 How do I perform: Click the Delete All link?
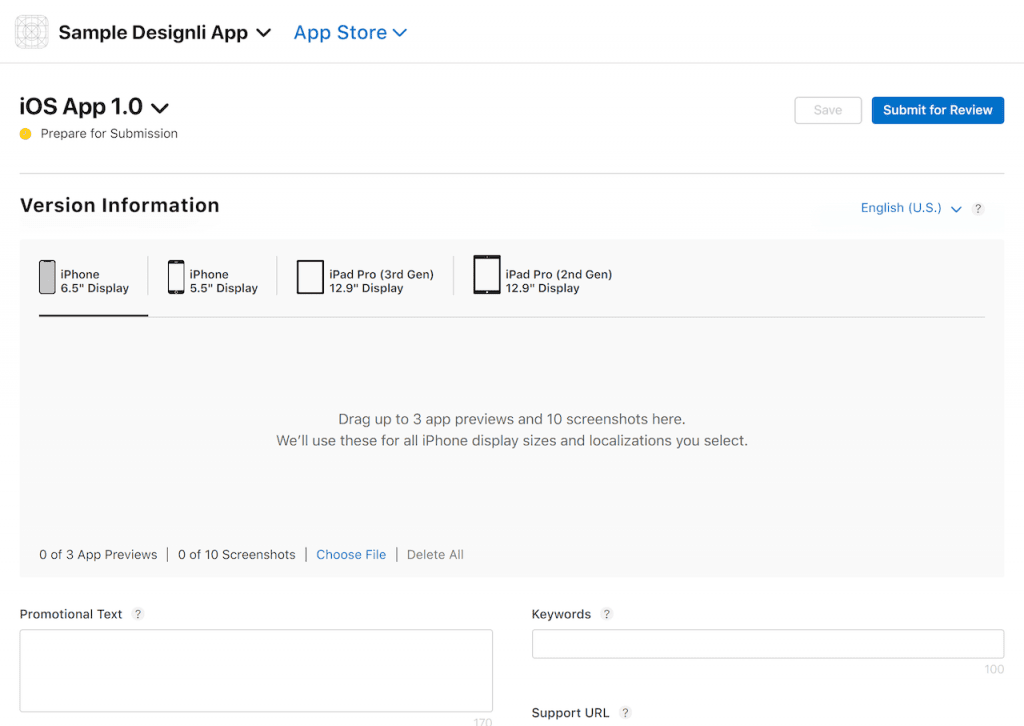coord(435,554)
